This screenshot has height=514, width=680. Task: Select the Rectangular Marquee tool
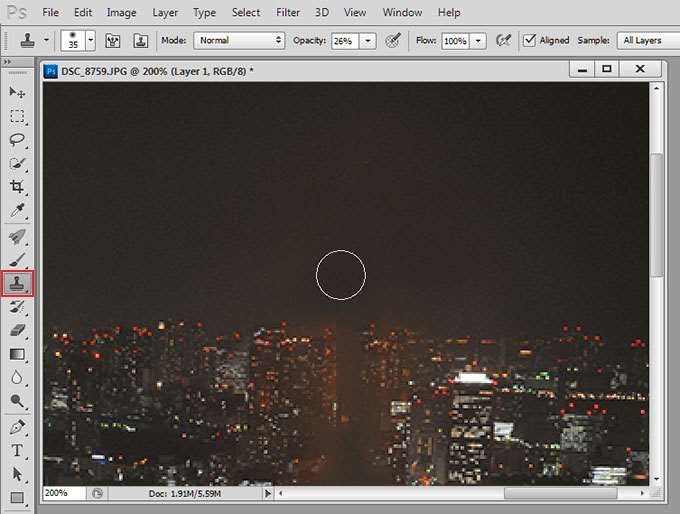coord(17,116)
